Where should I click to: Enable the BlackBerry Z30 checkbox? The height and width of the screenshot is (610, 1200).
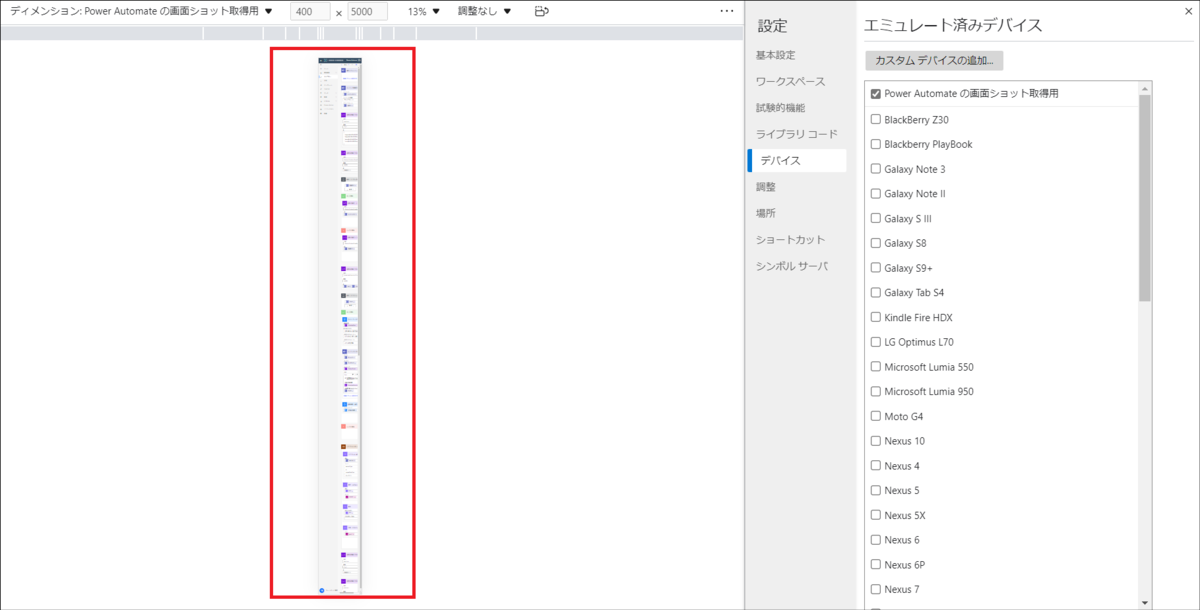click(876, 119)
